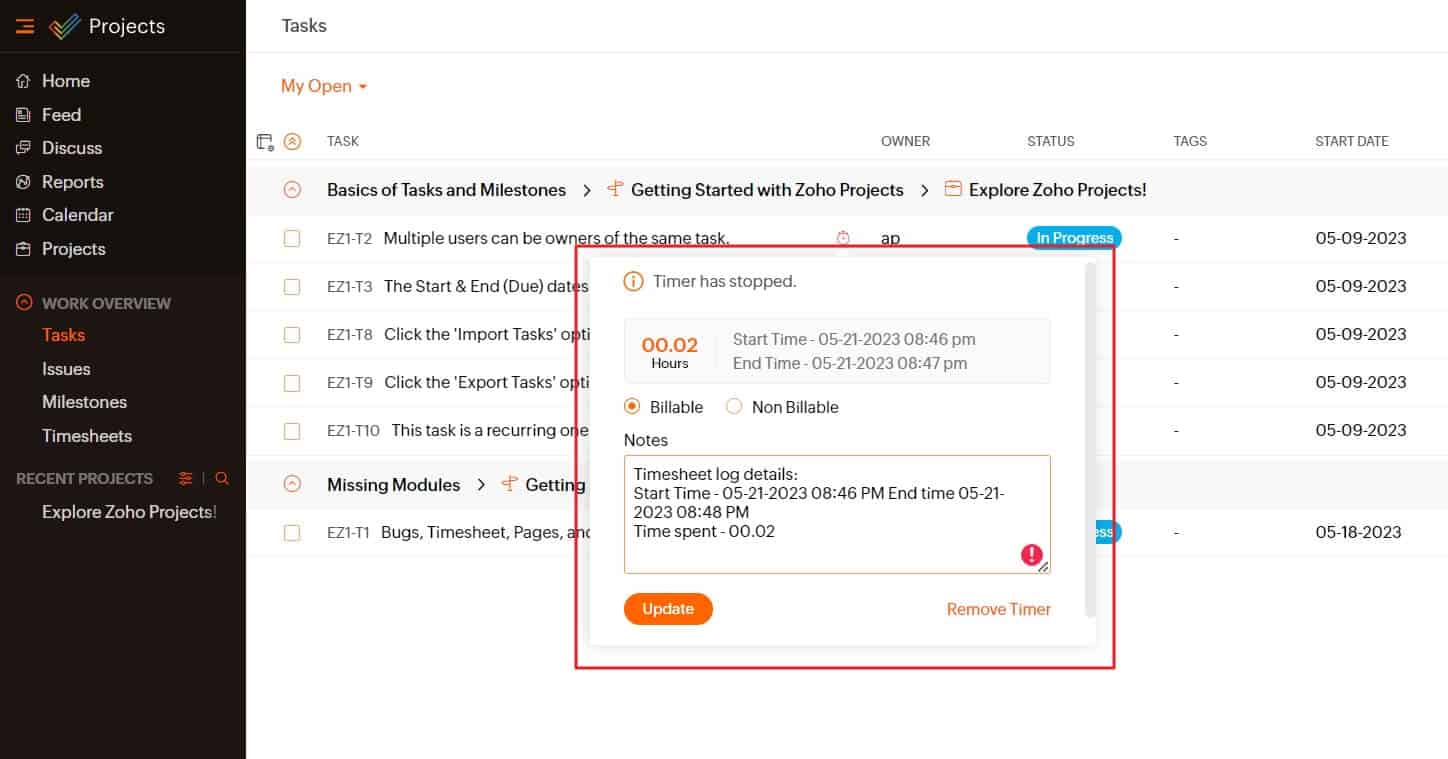
Task: Click the TAGS column header
Action: (x=1190, y=142)
